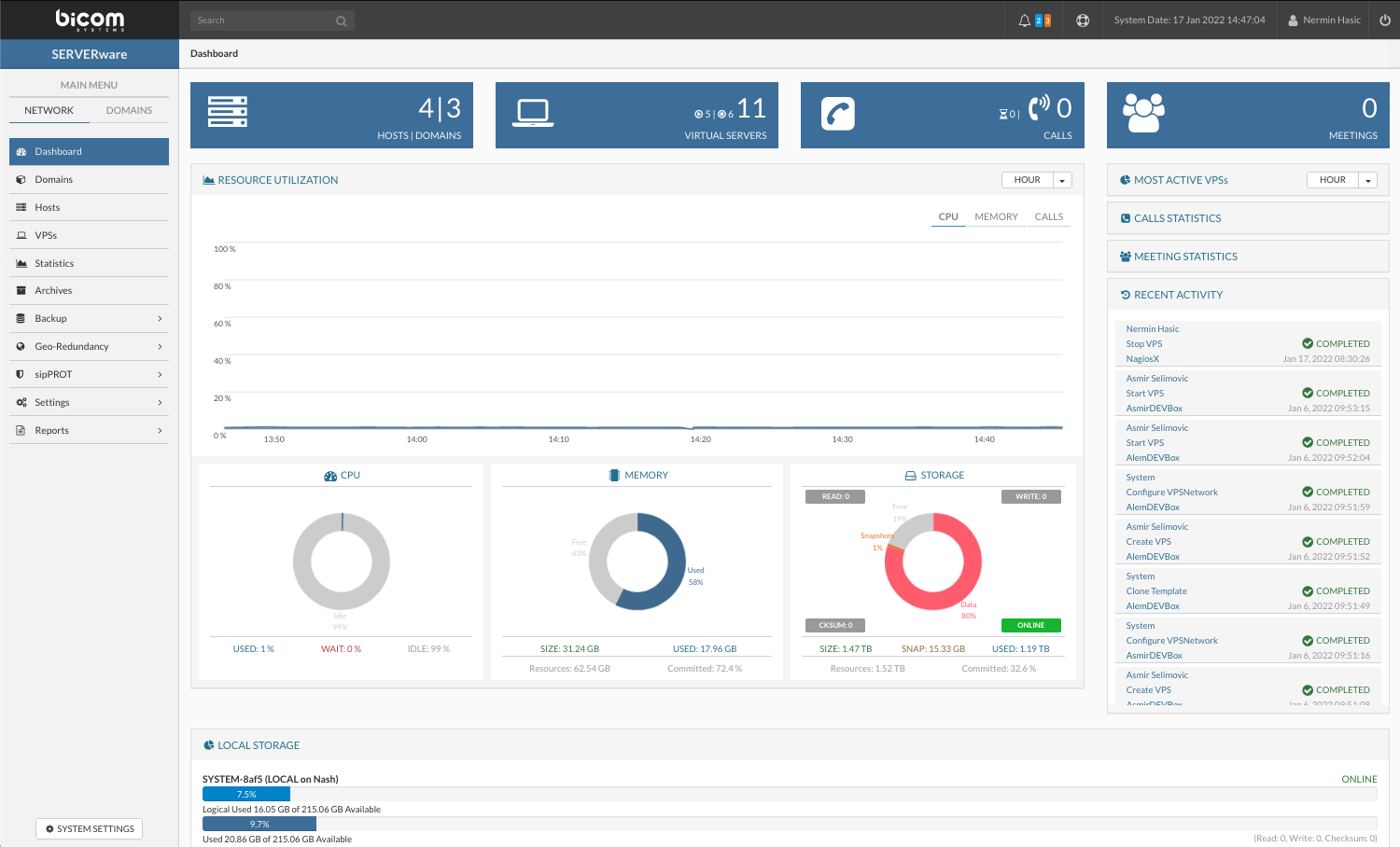1400x847 pixels.
Task: Open SYSTEM SETTINGS at bottom left
Action: pyautogui.click(x=89, y=828)
